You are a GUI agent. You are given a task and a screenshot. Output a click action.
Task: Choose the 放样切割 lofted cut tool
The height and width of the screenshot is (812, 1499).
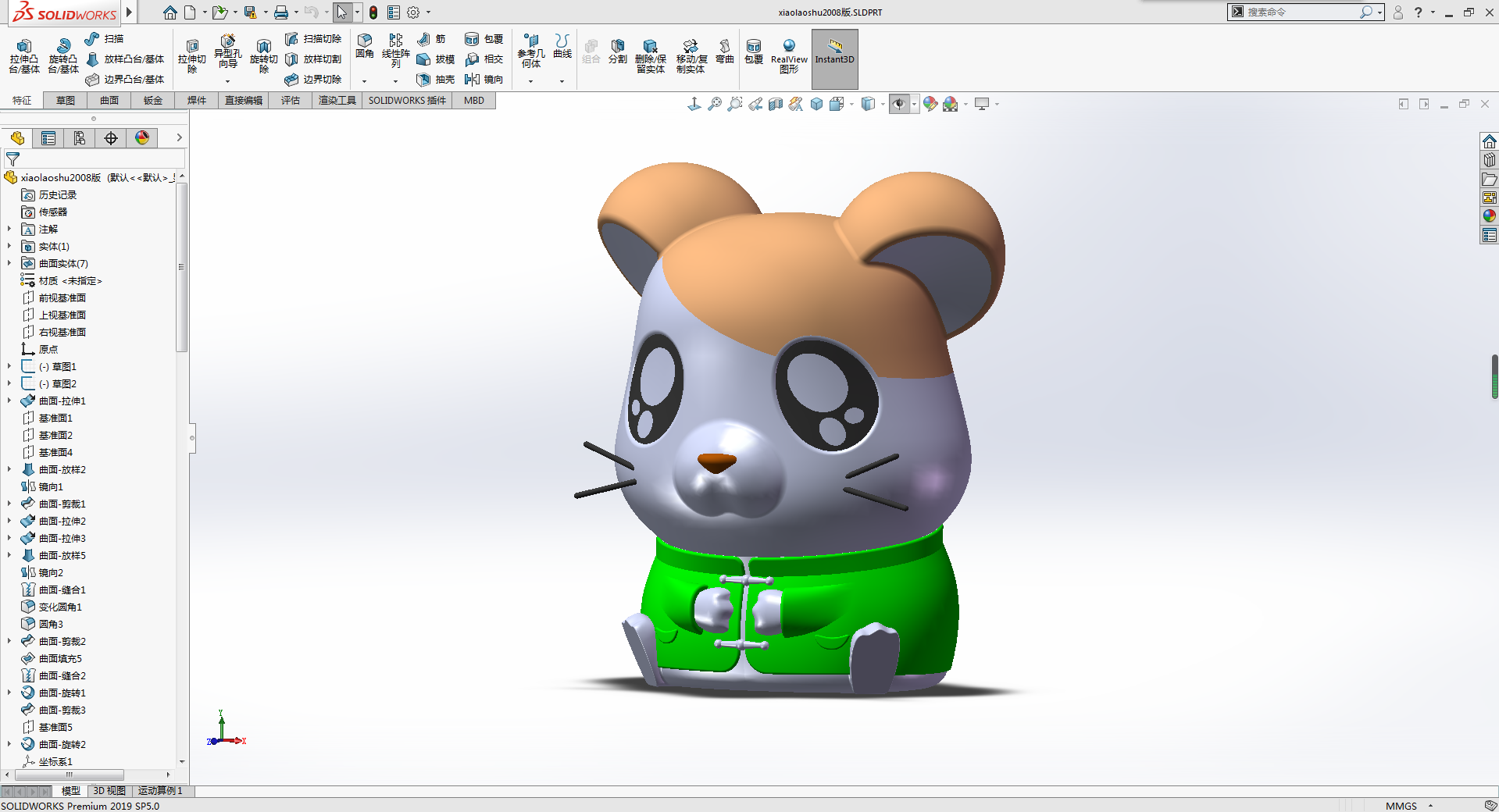click(x=313, y=59)
